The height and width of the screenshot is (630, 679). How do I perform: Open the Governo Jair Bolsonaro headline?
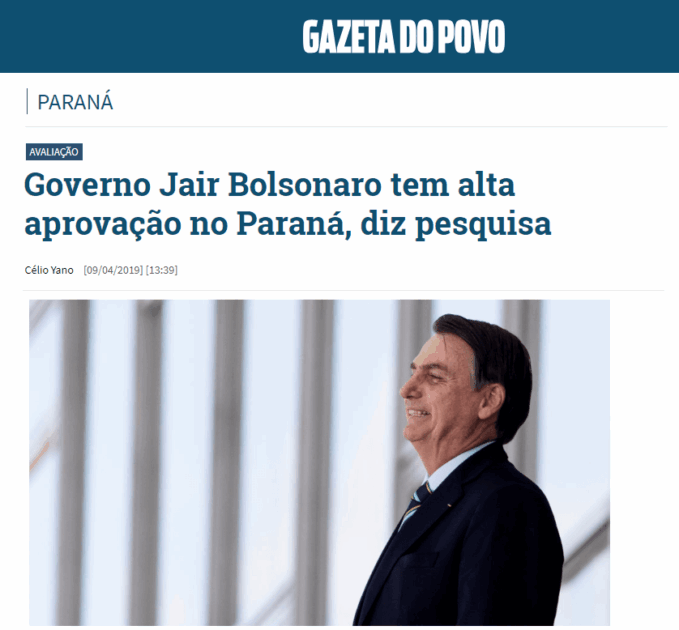[x=288, y=204]
